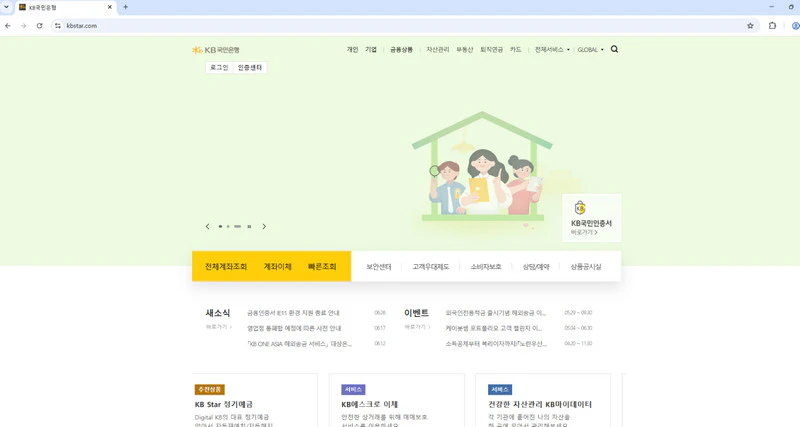
Task: Open the 퇴직연금 menu
Action: 491,49
